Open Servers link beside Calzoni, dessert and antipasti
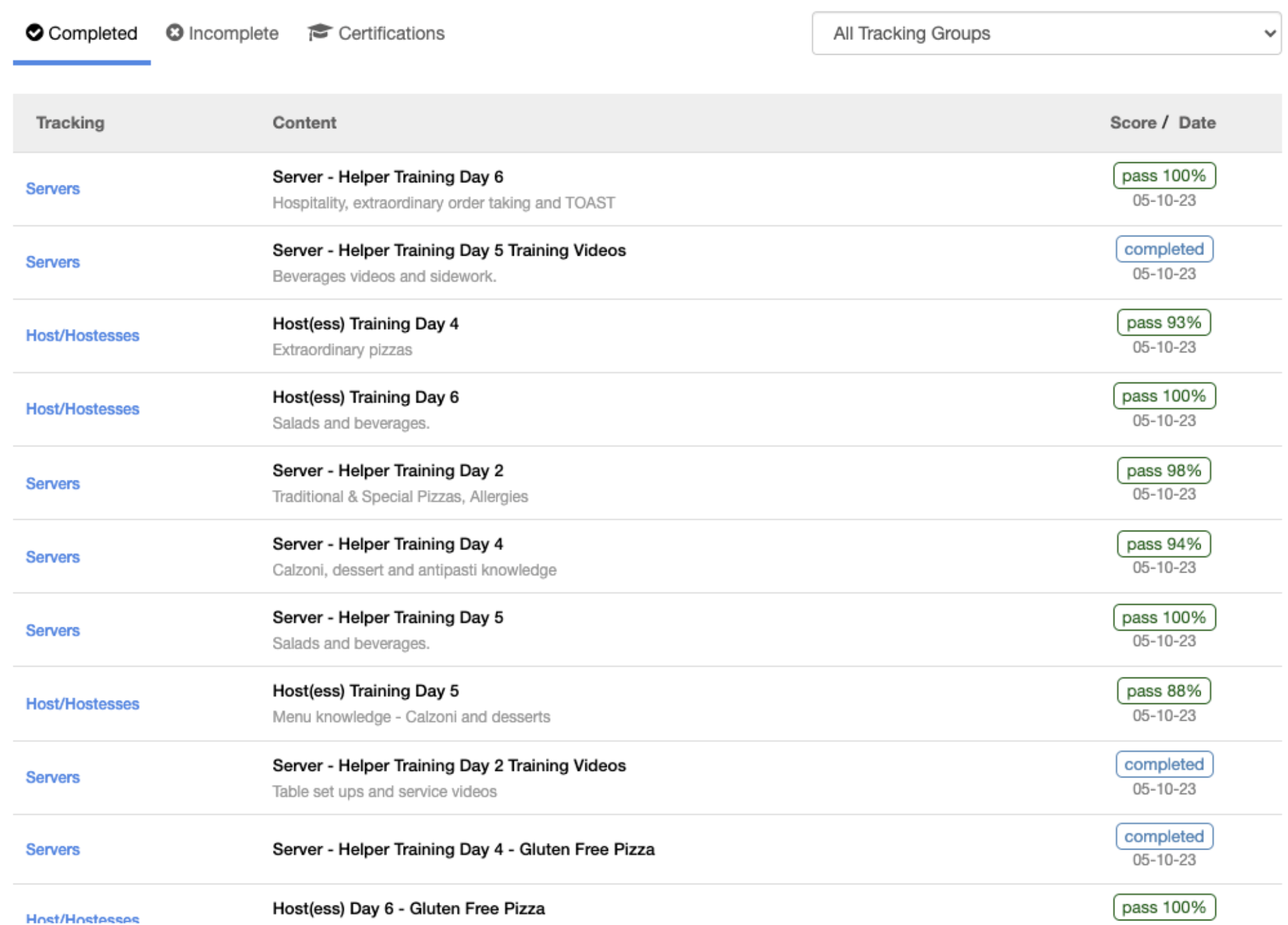Viewport: 1288px width, 925px height. click(53, 557)
